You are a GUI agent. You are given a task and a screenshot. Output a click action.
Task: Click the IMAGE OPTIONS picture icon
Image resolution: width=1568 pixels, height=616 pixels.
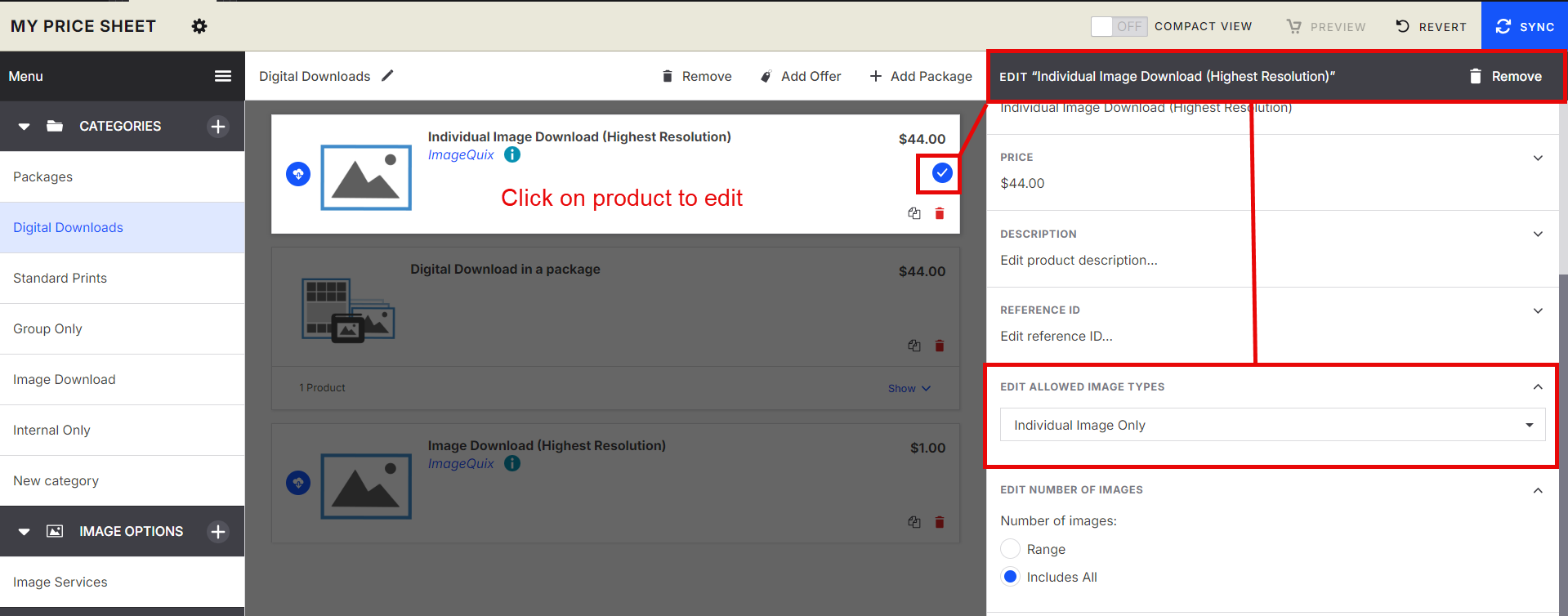pos(55,531)
